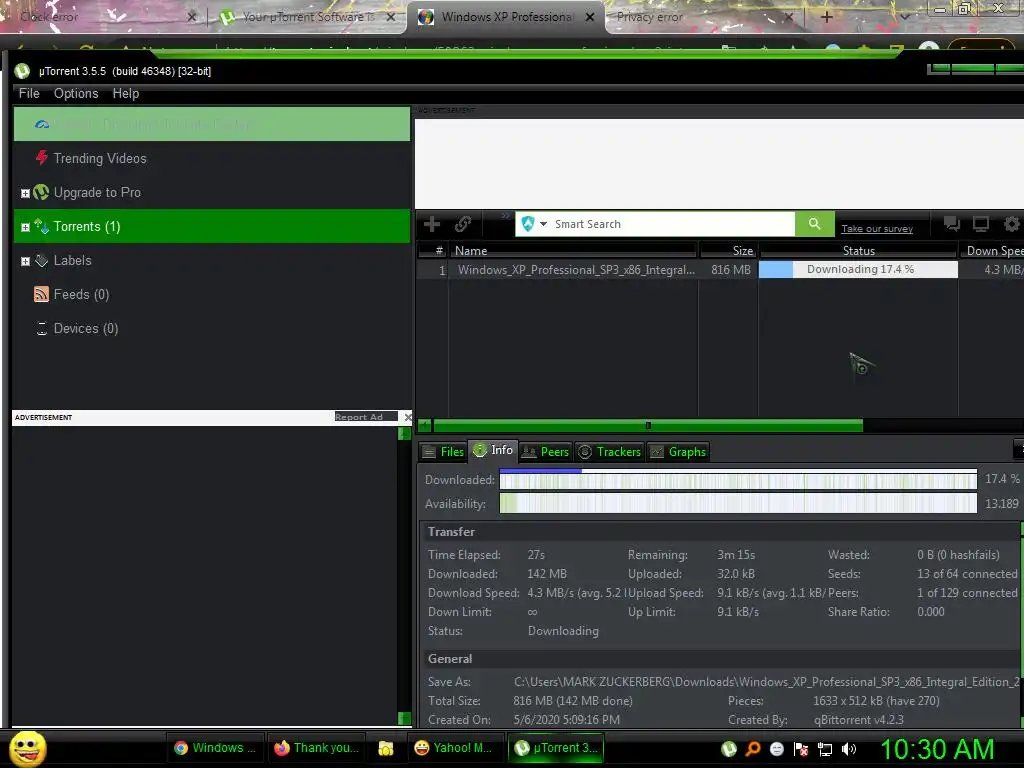The image size is (1024, 768).
Task: Click the orange magnifier tray icon
Action: (753, 749)
